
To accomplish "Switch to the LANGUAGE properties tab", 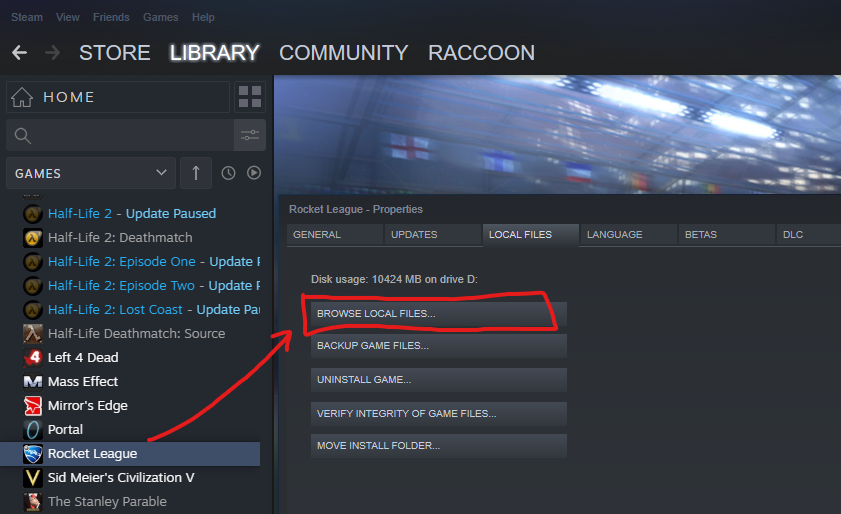I will coord(629,235).
